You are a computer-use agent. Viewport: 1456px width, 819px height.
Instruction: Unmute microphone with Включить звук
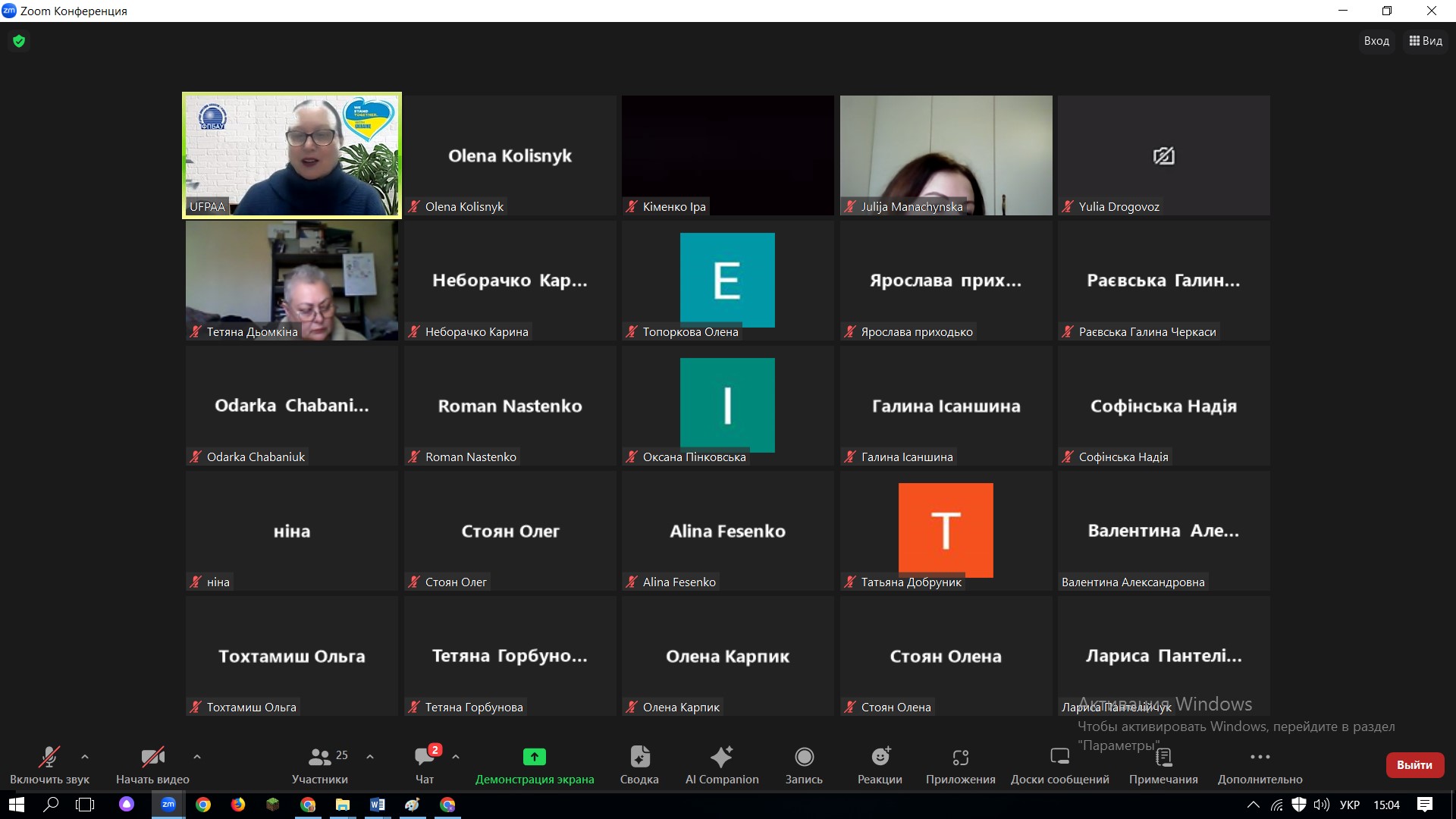click(x=49, y=765)
